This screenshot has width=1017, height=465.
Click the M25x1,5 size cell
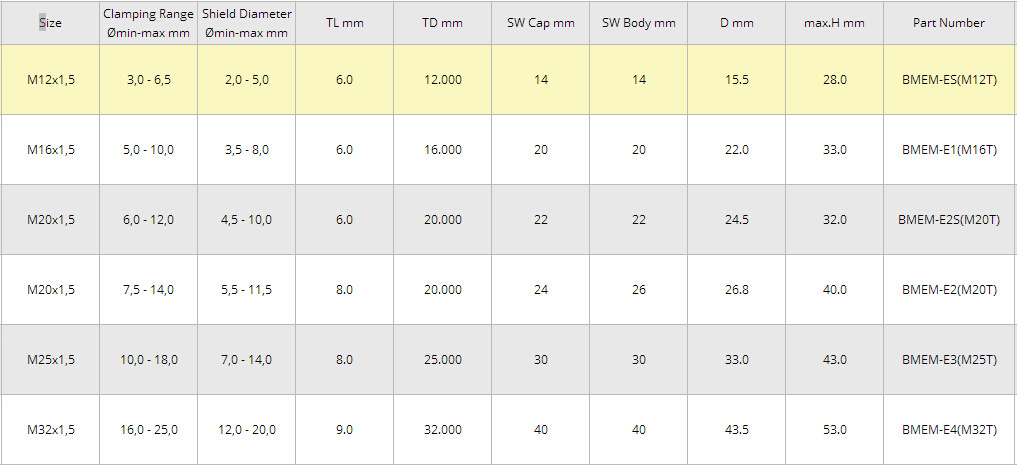pyautogui.click(x=51, y=360)
